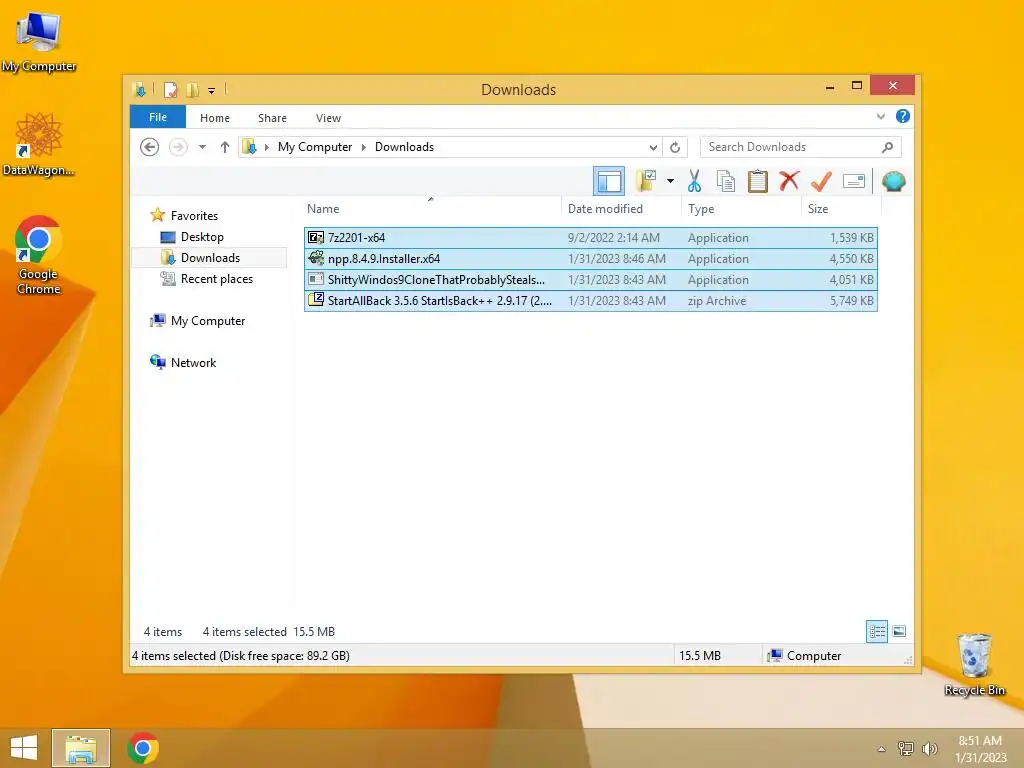Open the Google Chrome desktop shortcut
Viewport: 1024px width, 768px height.
pyautogui.click(x=39, y=255)
